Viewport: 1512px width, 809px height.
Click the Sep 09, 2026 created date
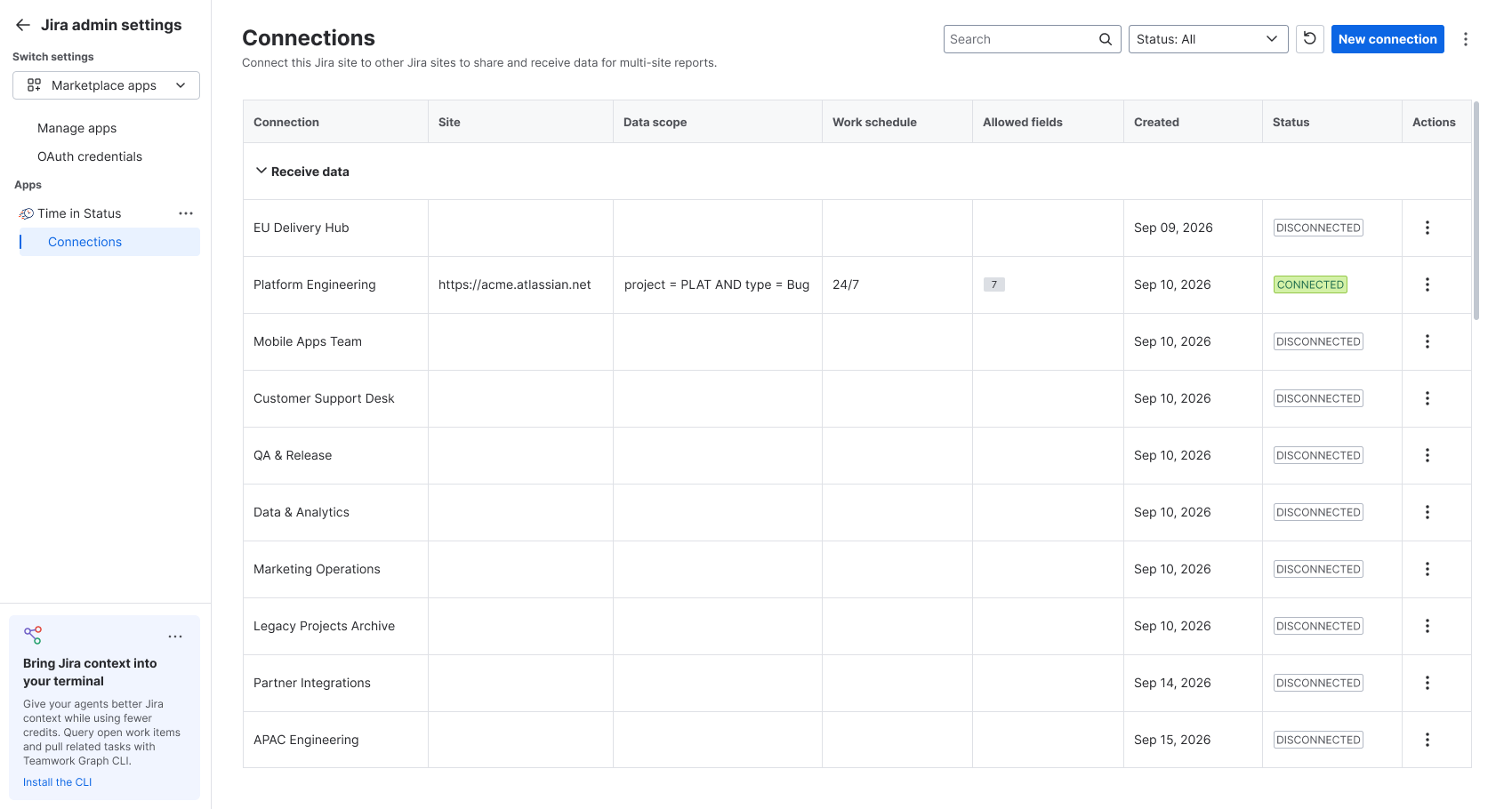[x=1173, y=228]
